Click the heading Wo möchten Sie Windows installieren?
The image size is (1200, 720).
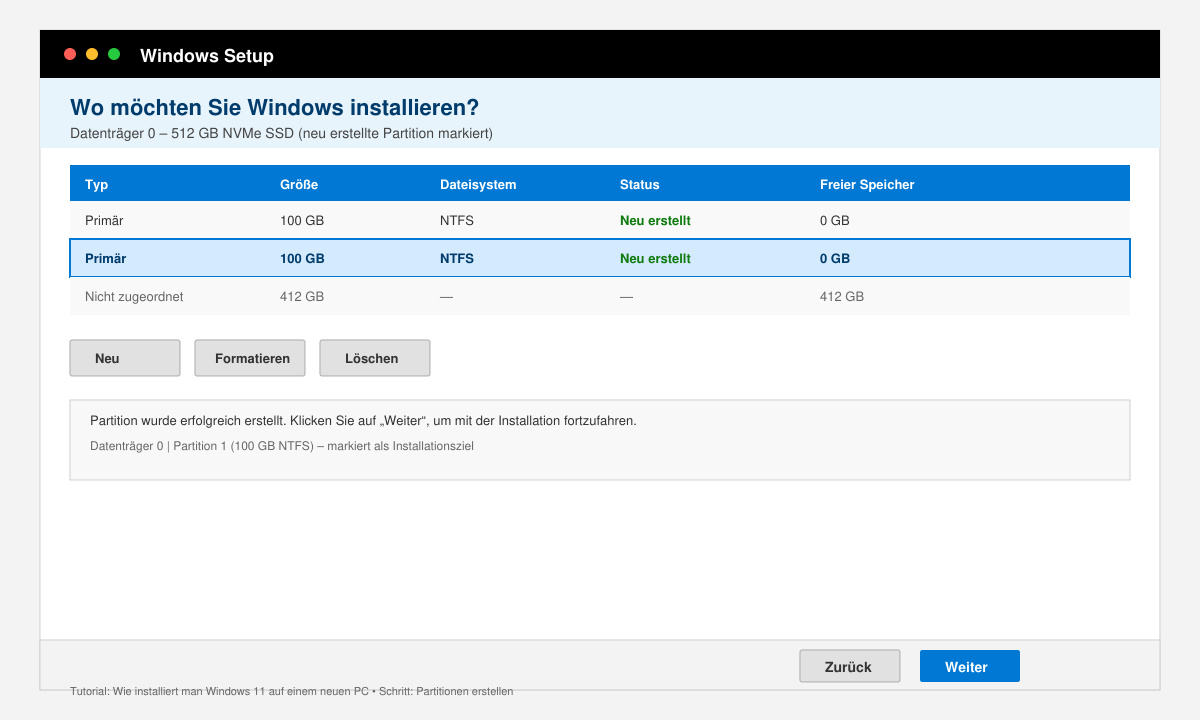click(x=274, y=107)
